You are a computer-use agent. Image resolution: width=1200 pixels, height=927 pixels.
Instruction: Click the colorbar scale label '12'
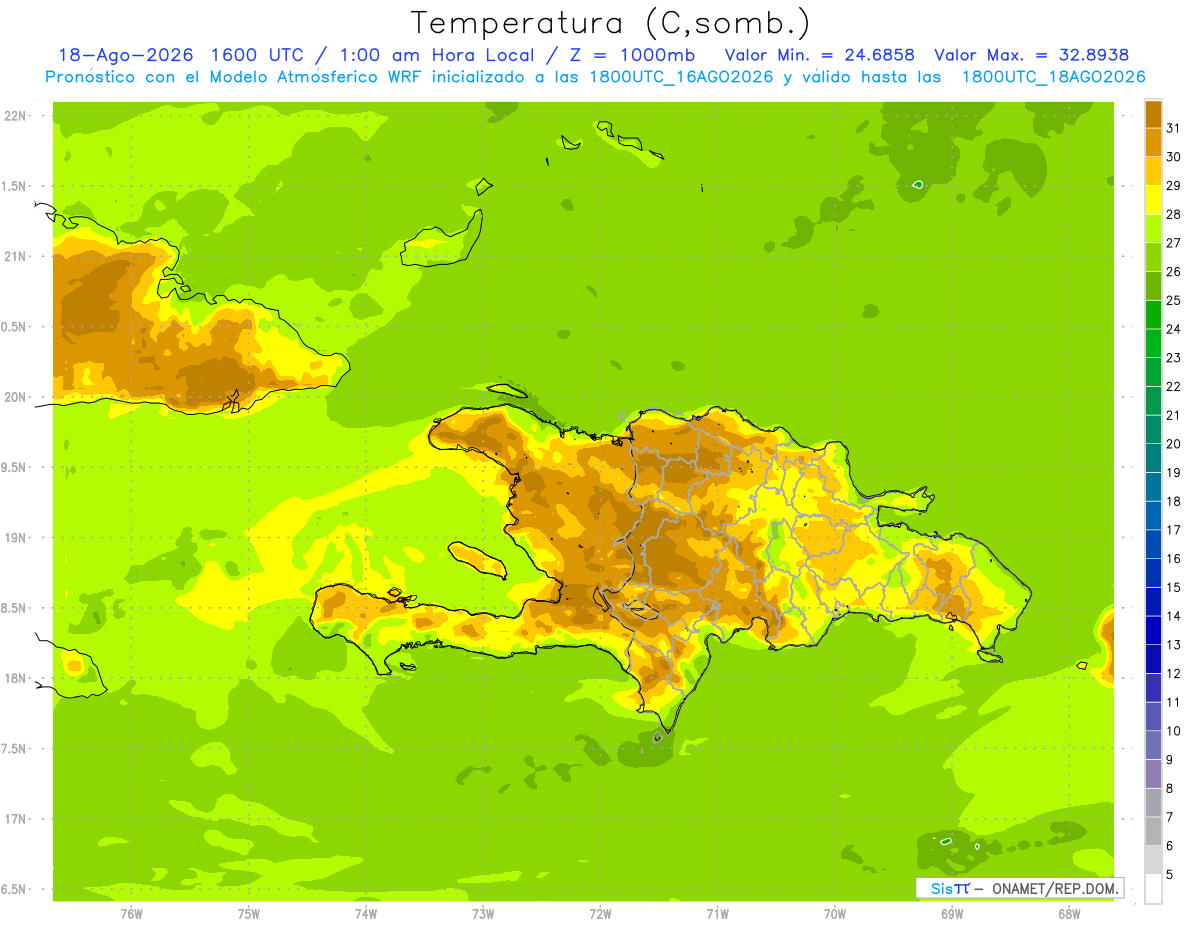1174,674
